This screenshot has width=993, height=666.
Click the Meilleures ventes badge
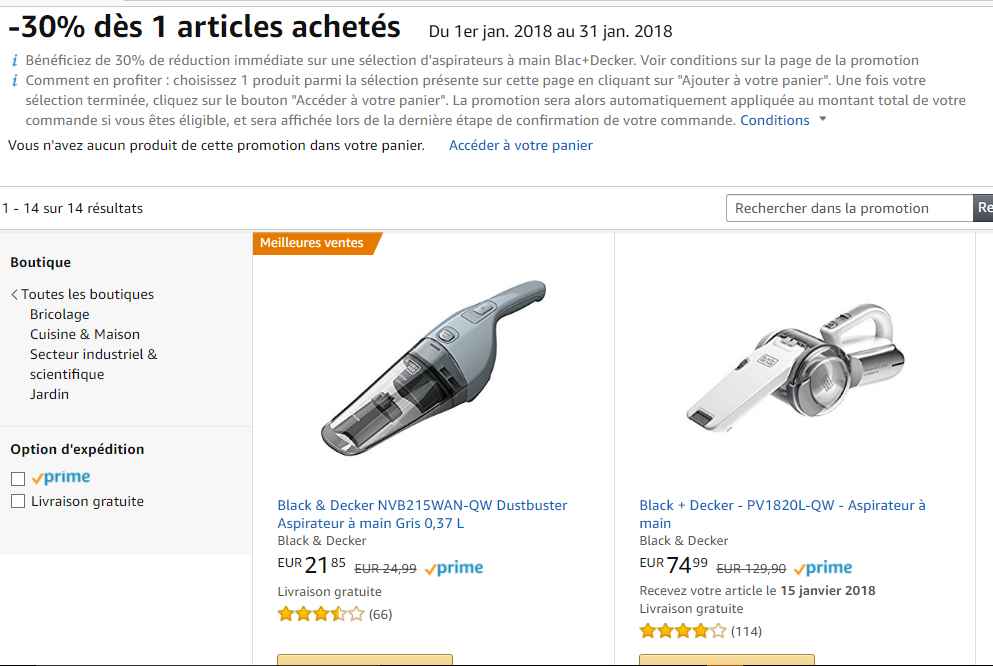(312, 243)
